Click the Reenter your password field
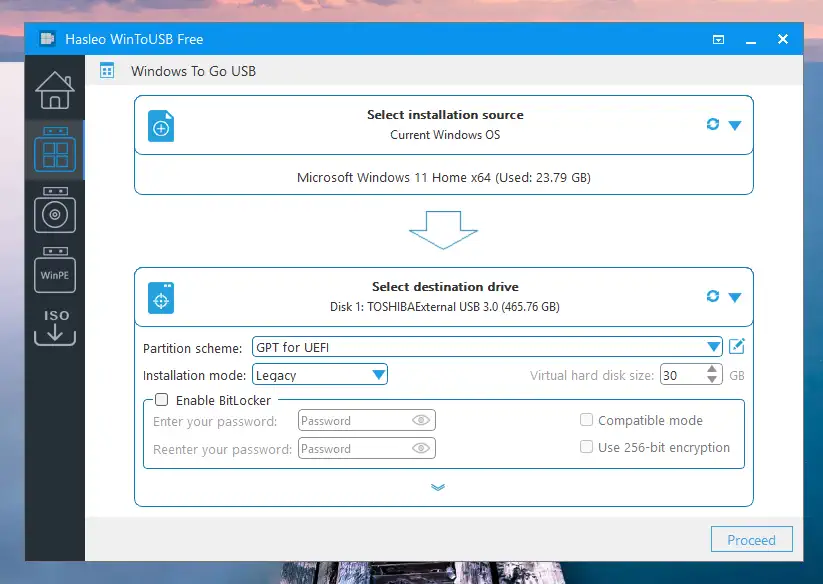The height and width of the screenshot is (584, 823). pos(366,448)
